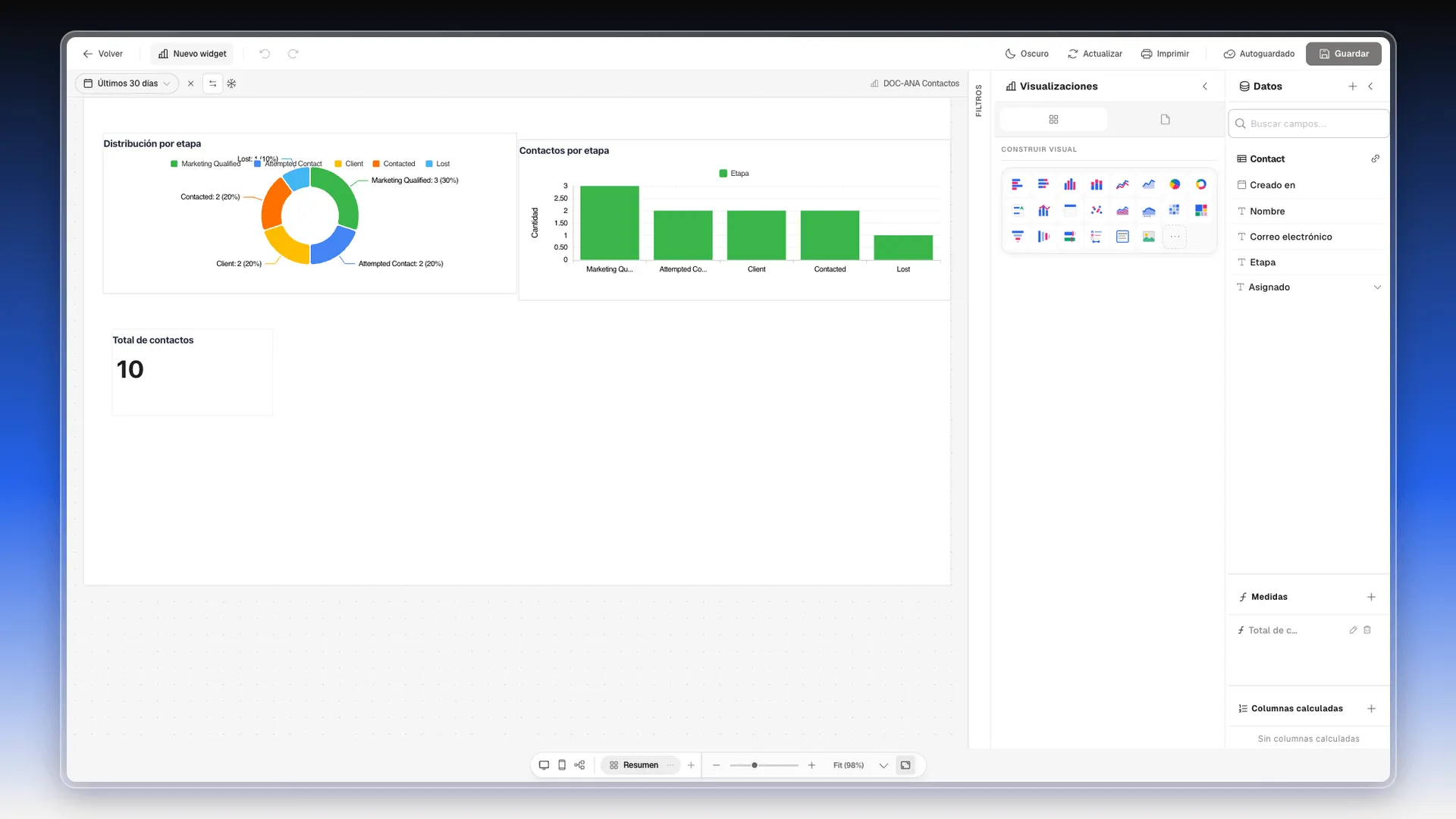The image size is (1456, 819).
Task: Open the Últimos 30 días date dropdown
Action: 127,83
